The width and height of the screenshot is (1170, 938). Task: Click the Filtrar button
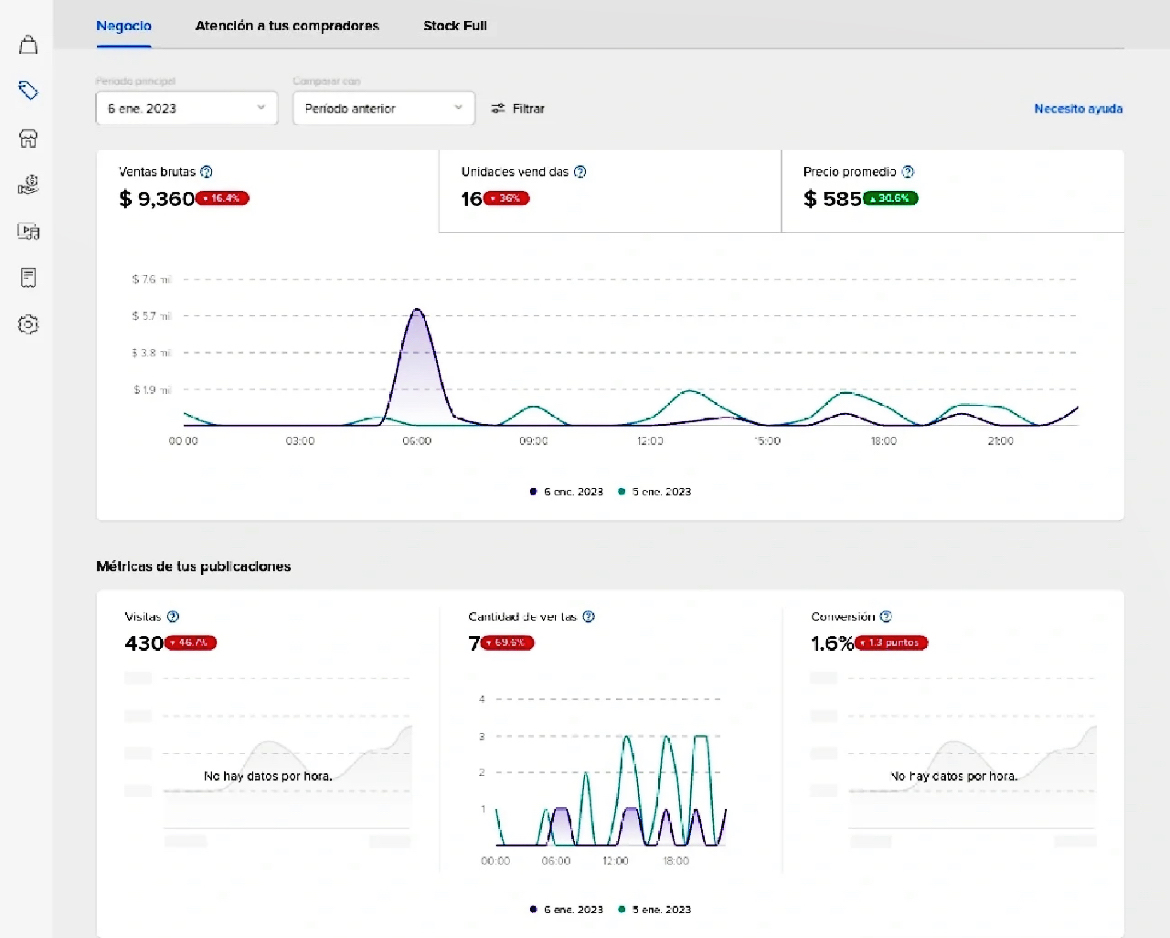tap(518, 108)
